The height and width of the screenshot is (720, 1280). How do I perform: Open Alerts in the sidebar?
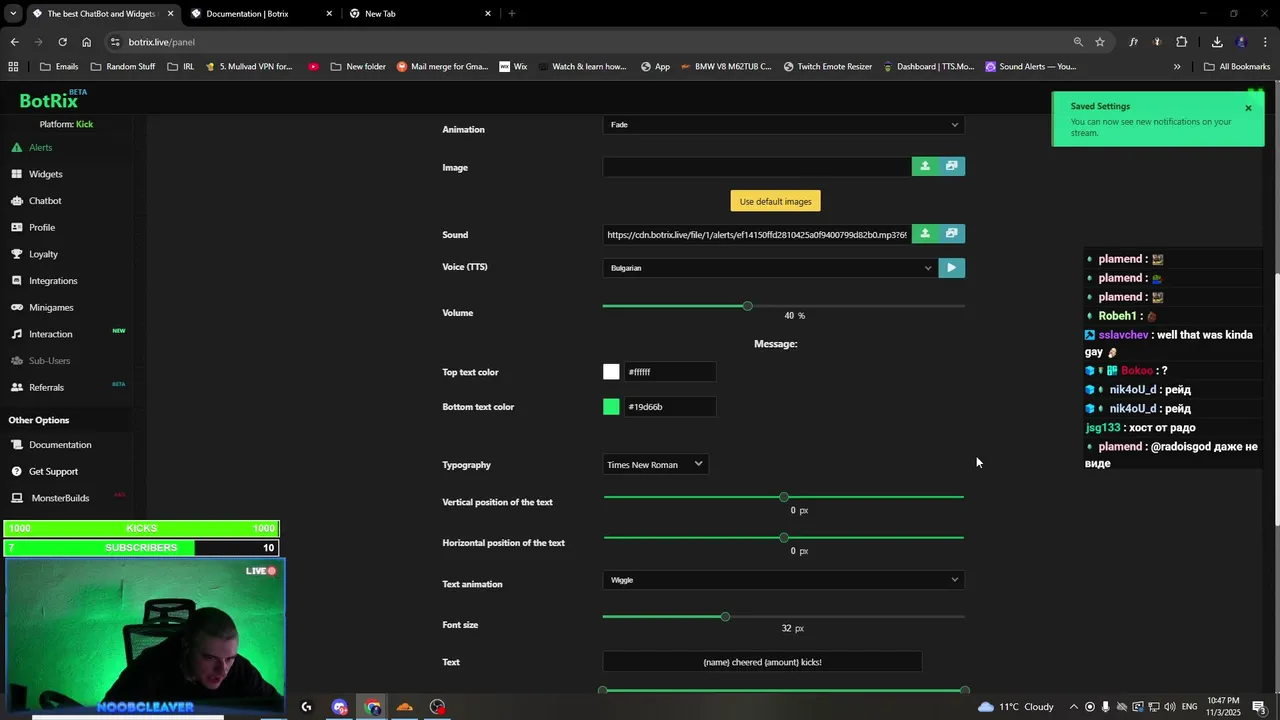pyautogui.click(x=40, y=147)
